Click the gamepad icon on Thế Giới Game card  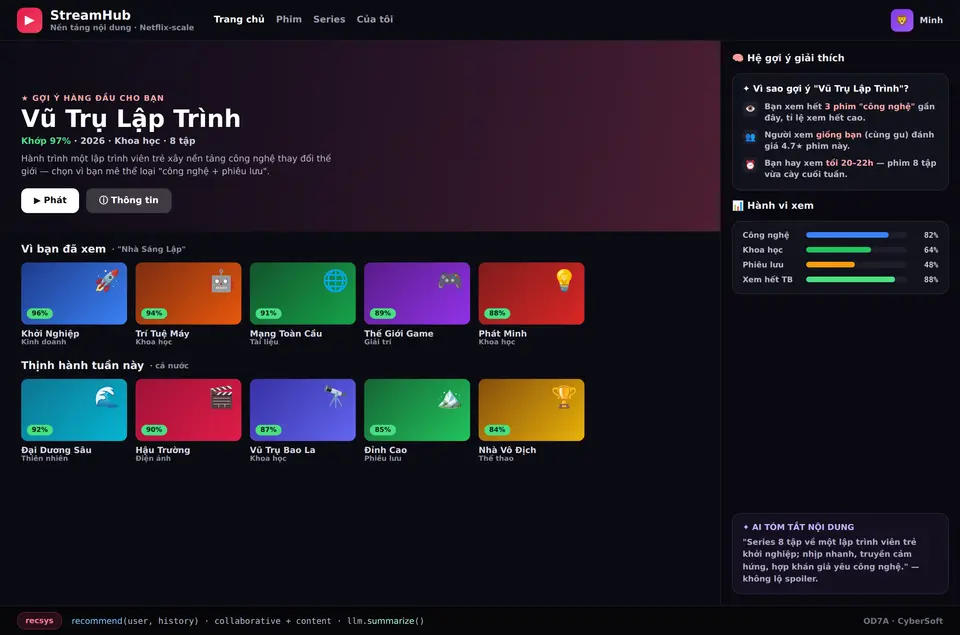click(449, 280)
